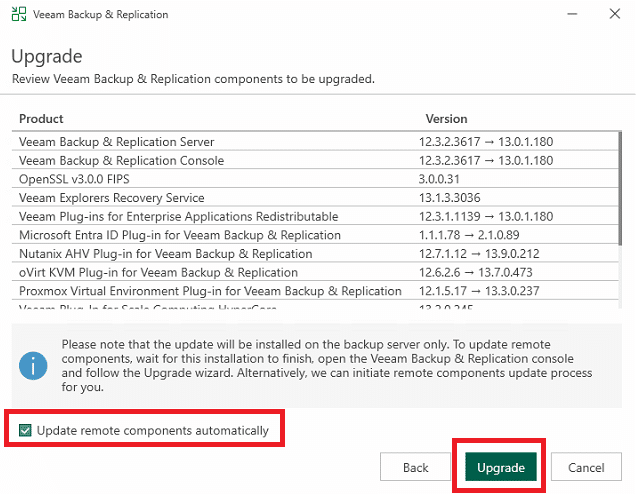Click the Version column header
Image resolution: width=636 pixels, height=495 pixels.
[446, 119]
